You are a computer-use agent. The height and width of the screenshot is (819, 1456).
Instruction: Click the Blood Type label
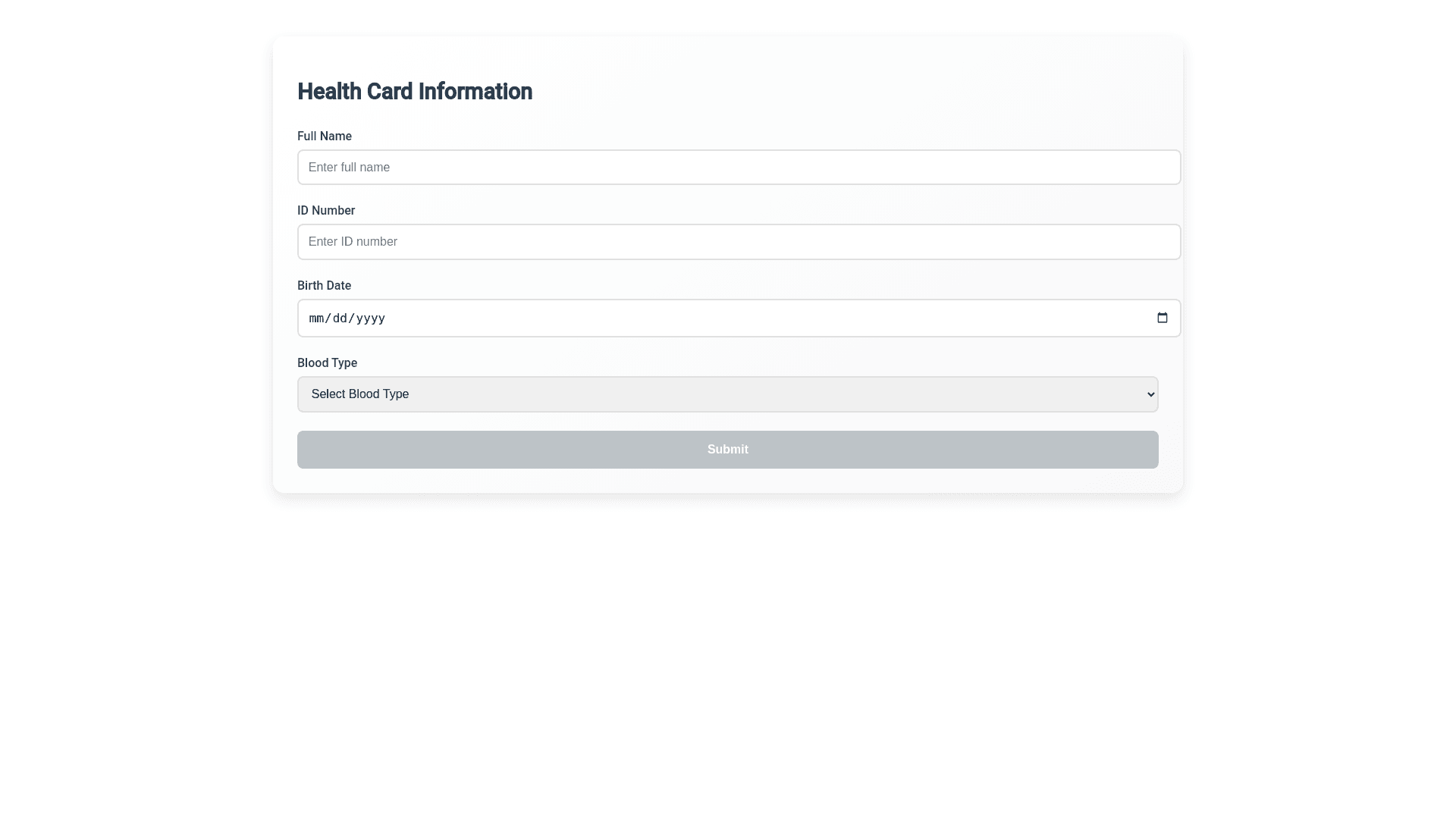point(327,363)
